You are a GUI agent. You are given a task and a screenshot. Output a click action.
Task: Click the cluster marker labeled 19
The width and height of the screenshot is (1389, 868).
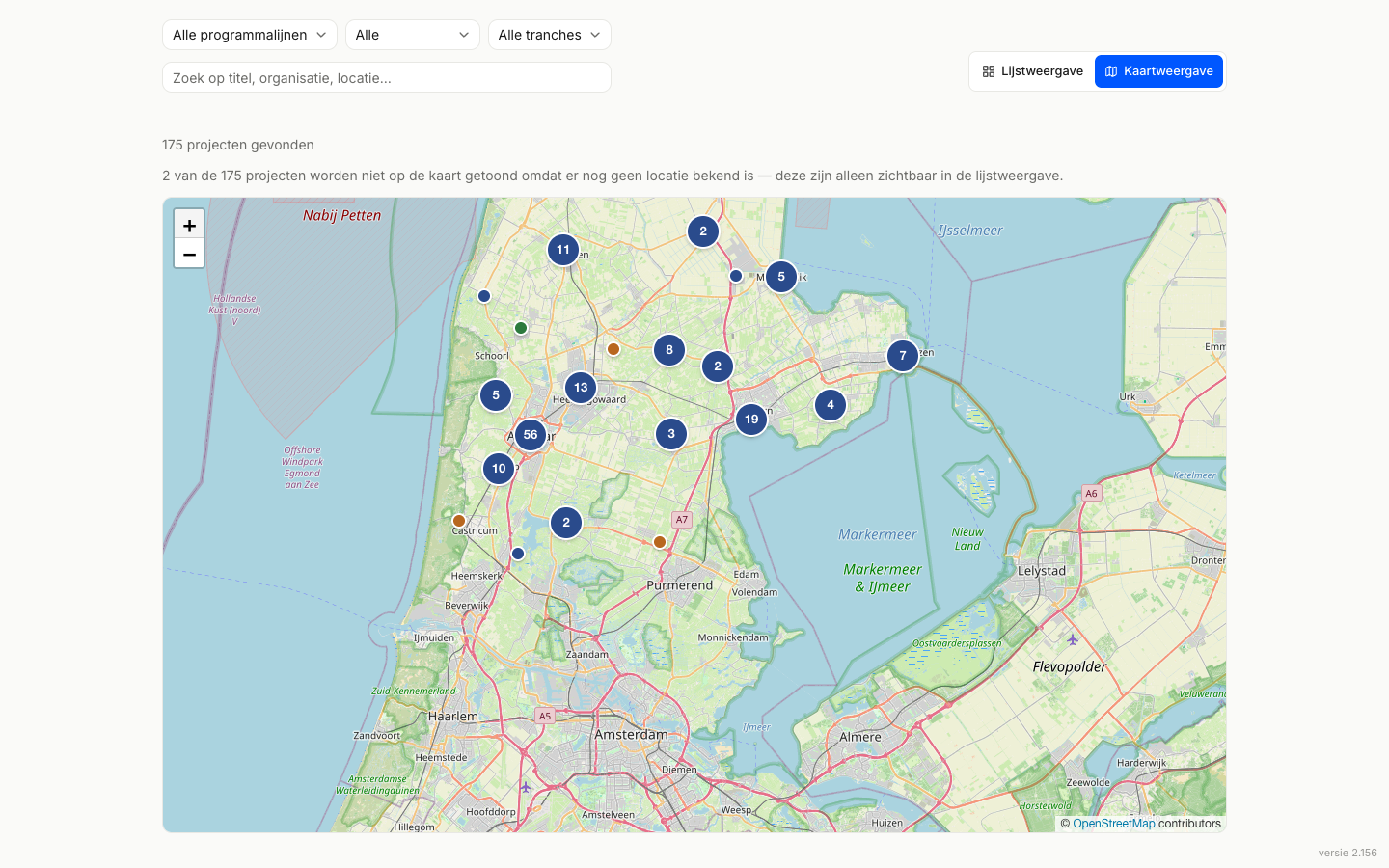751,420
